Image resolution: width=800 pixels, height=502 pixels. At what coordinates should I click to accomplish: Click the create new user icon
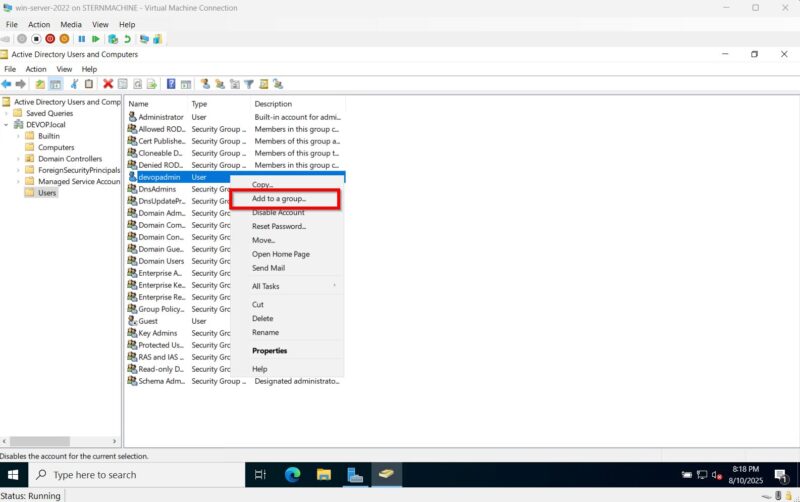pyautogui.click(x=205, y=84)
